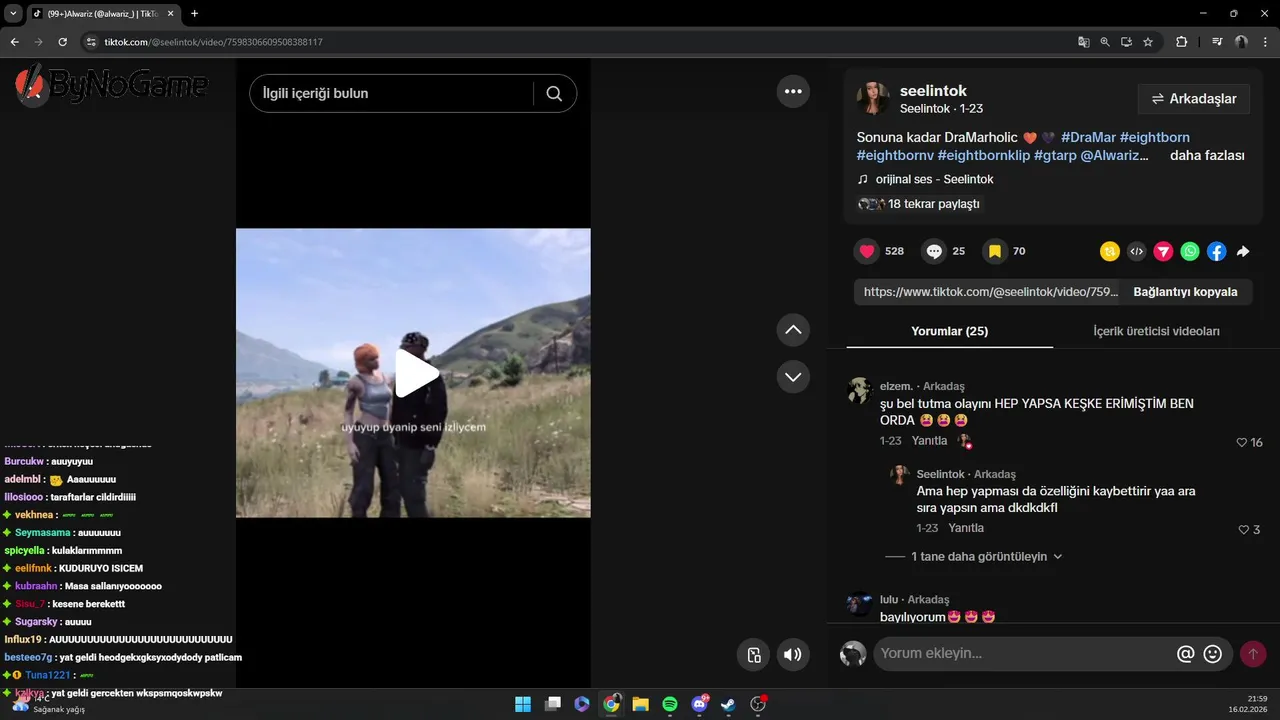The height and width of the screenshot is (720, 1280).
Task: Click seelintok's profile avatar
Action: [873, 98]
